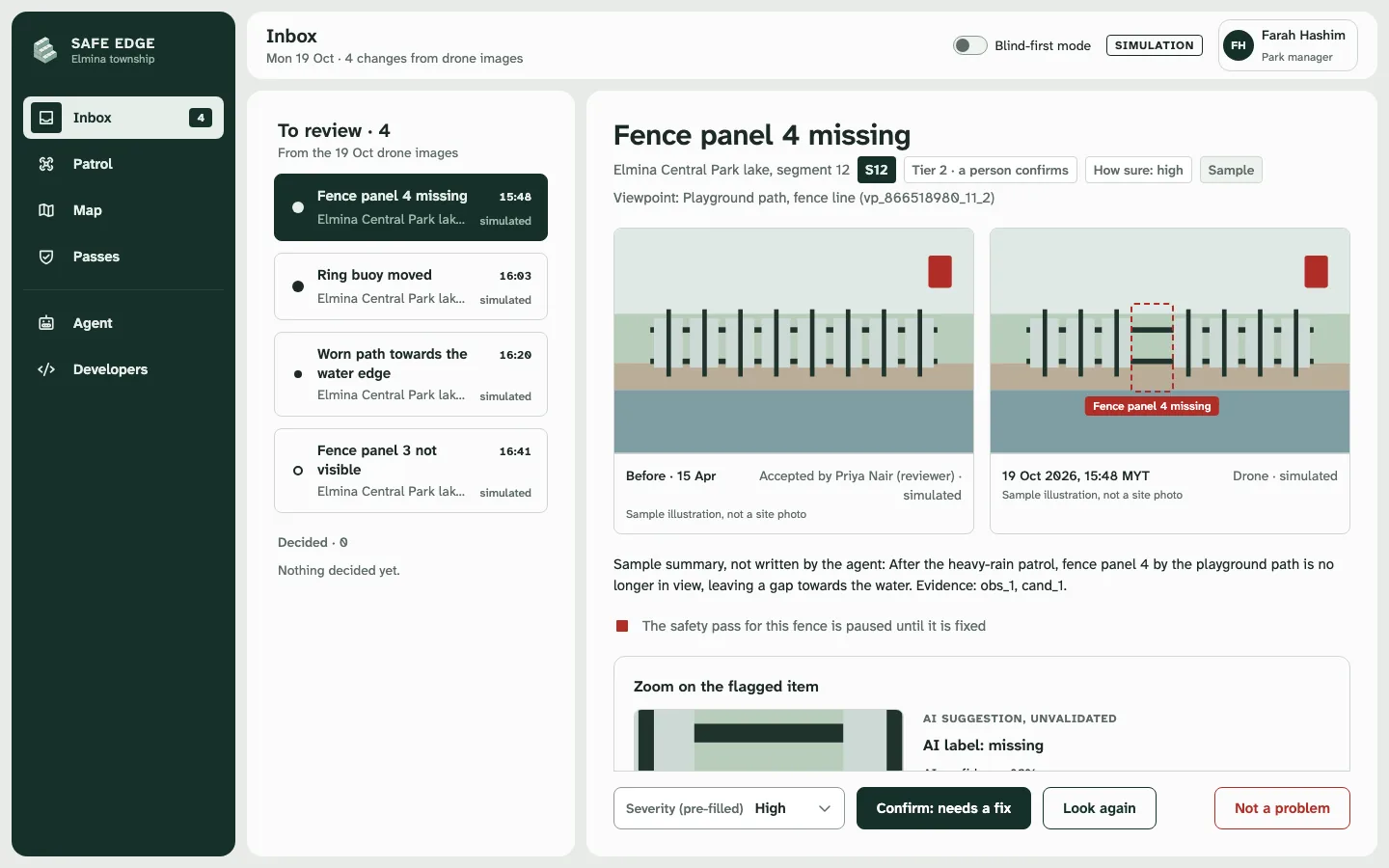Confirm the fence panel needs a fix
The height and width of the screenshot is (868, 1389).
coord(943,808)
